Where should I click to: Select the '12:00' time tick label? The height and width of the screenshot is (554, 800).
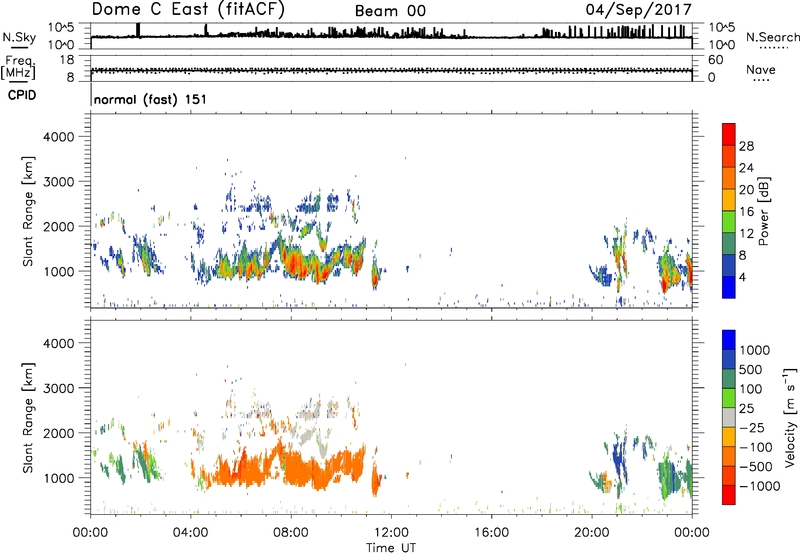[x=391, y=533]
